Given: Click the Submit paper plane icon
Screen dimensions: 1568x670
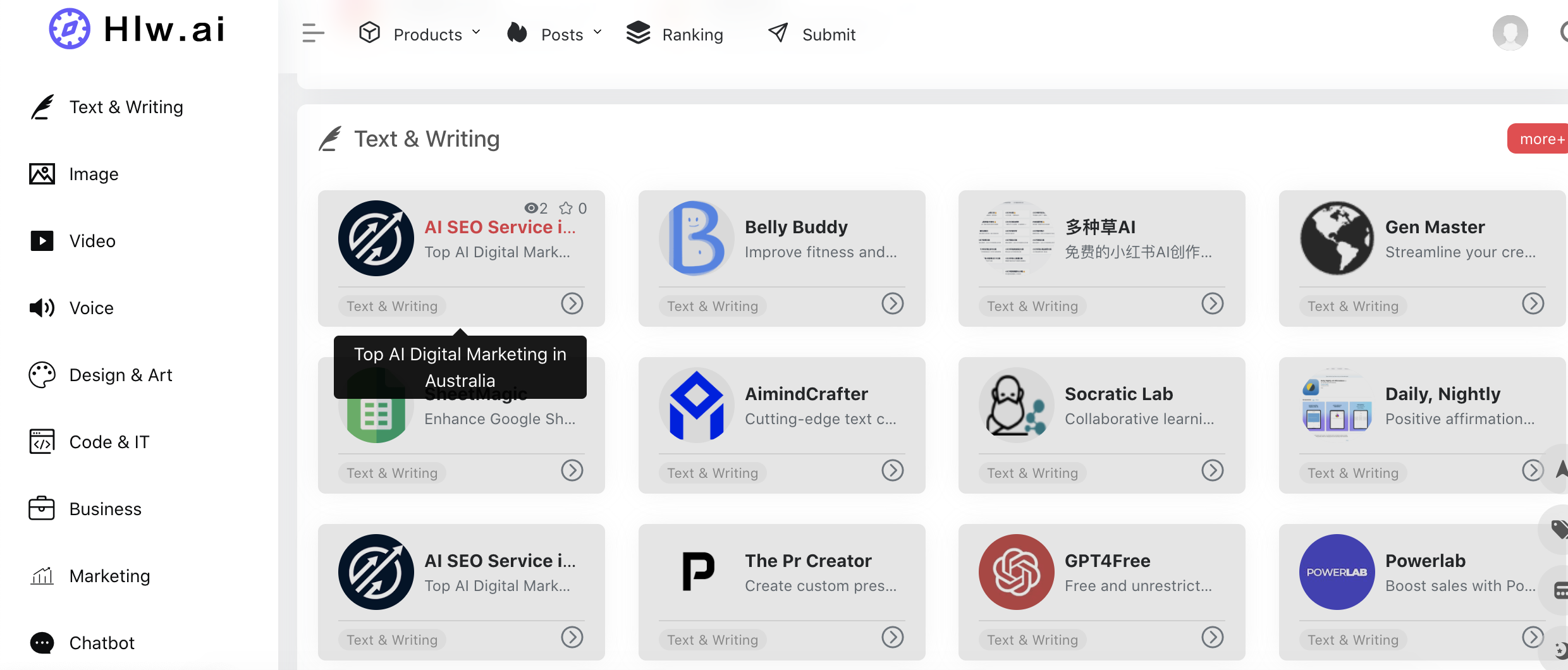Looking at the screenshot, I should tap(778, 32).
